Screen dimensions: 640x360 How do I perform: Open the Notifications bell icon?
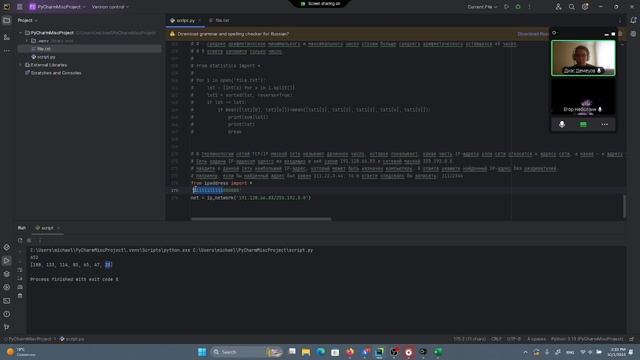pos(633,20)
